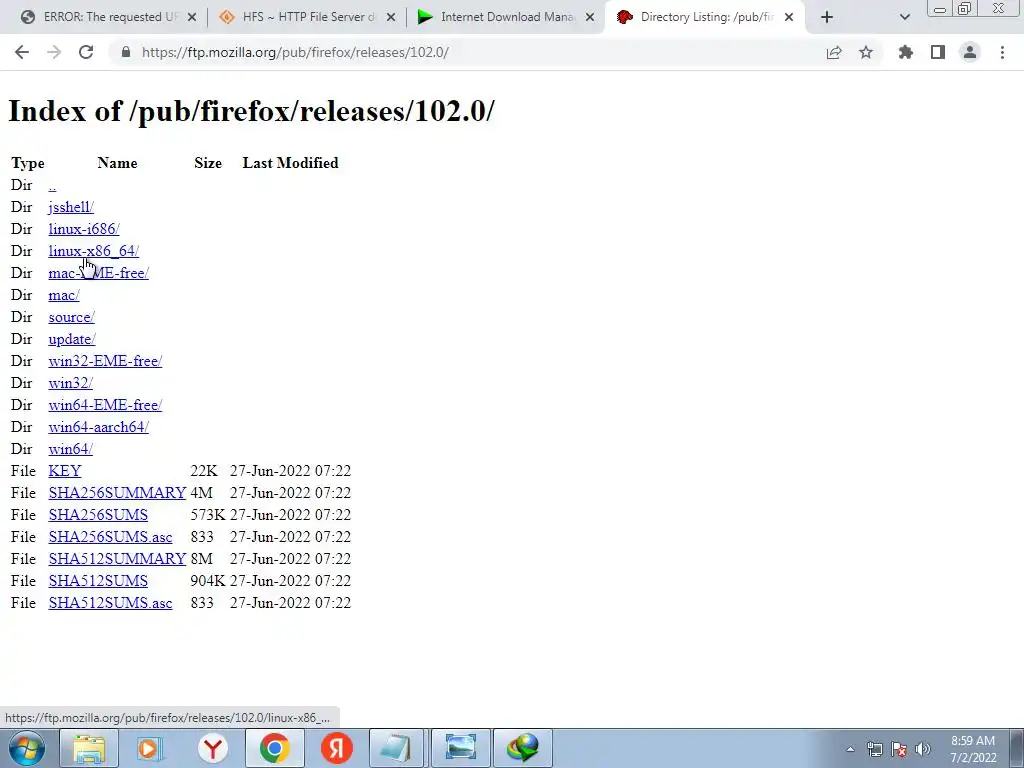Open Chrome's three-dot menu
This screenshot has width=1024, height=768.
1002,52
